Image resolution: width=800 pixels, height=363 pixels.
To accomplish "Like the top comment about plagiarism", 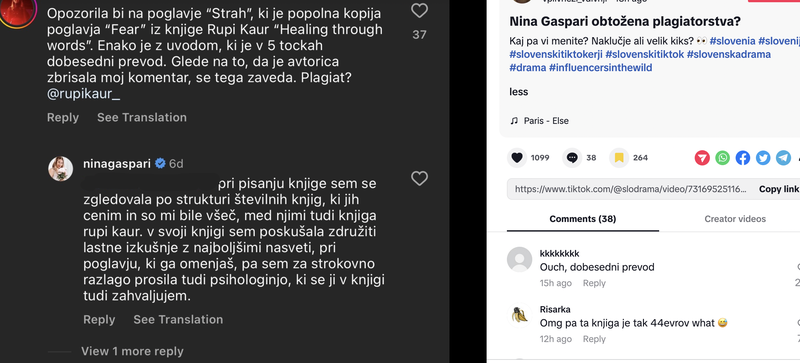I will tap(419, 10).
